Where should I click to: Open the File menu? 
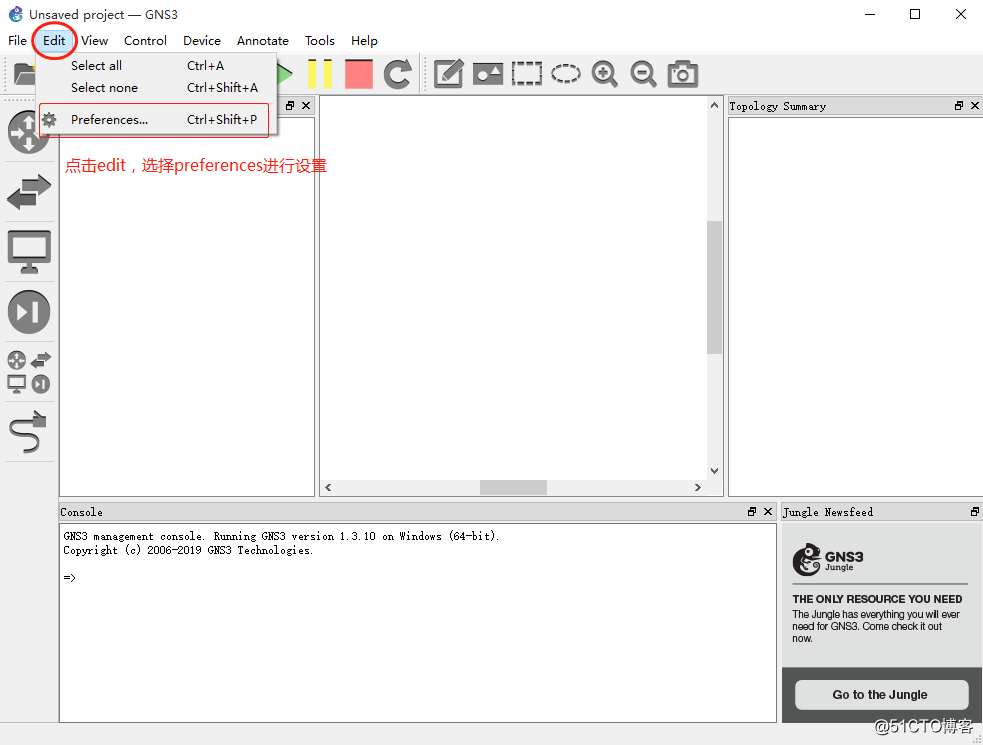click(17, 41)
